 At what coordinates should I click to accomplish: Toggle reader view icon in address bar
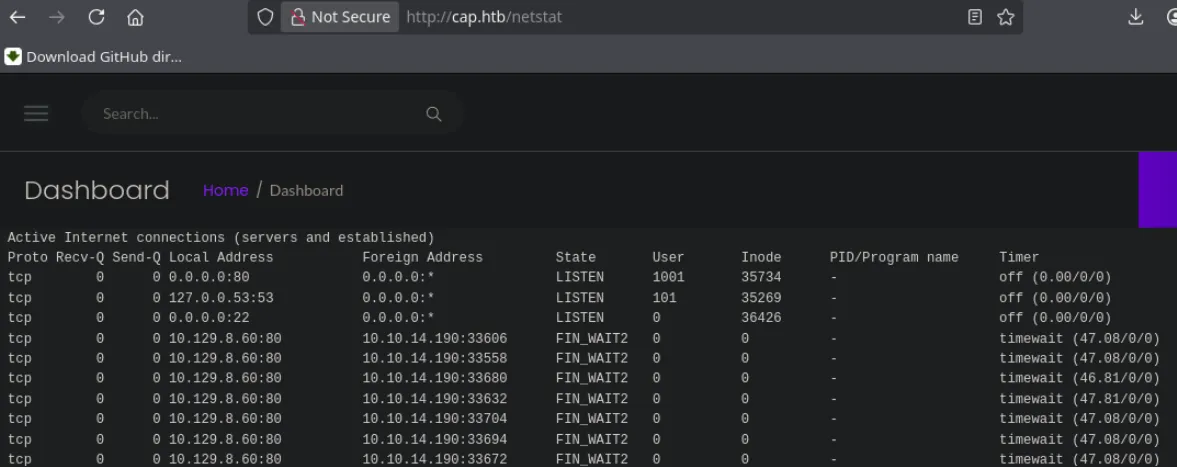point(974,17)
